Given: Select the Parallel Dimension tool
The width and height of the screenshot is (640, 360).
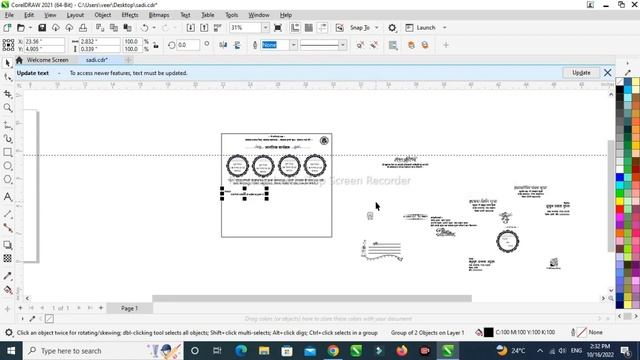Looking at the screenshot, I should 8,214.
